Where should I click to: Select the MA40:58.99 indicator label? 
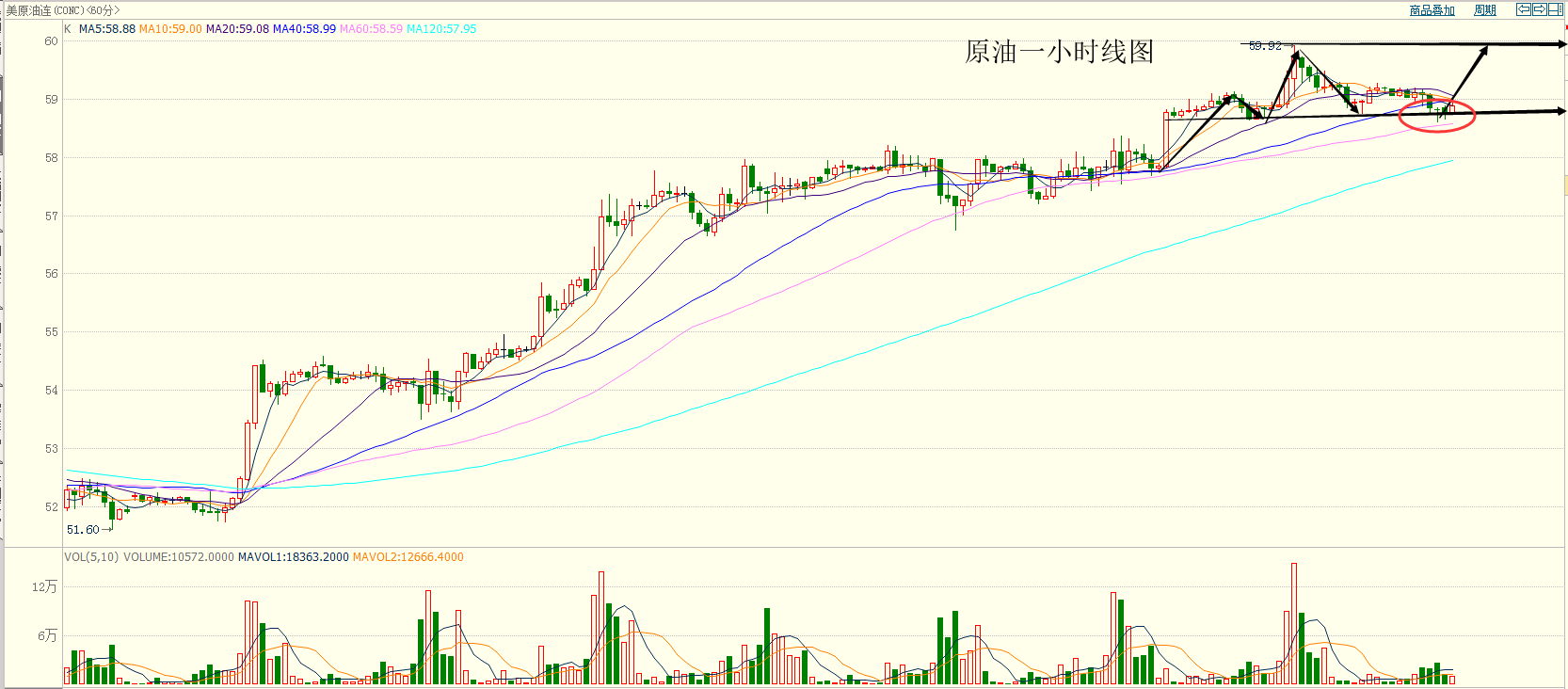304,29
